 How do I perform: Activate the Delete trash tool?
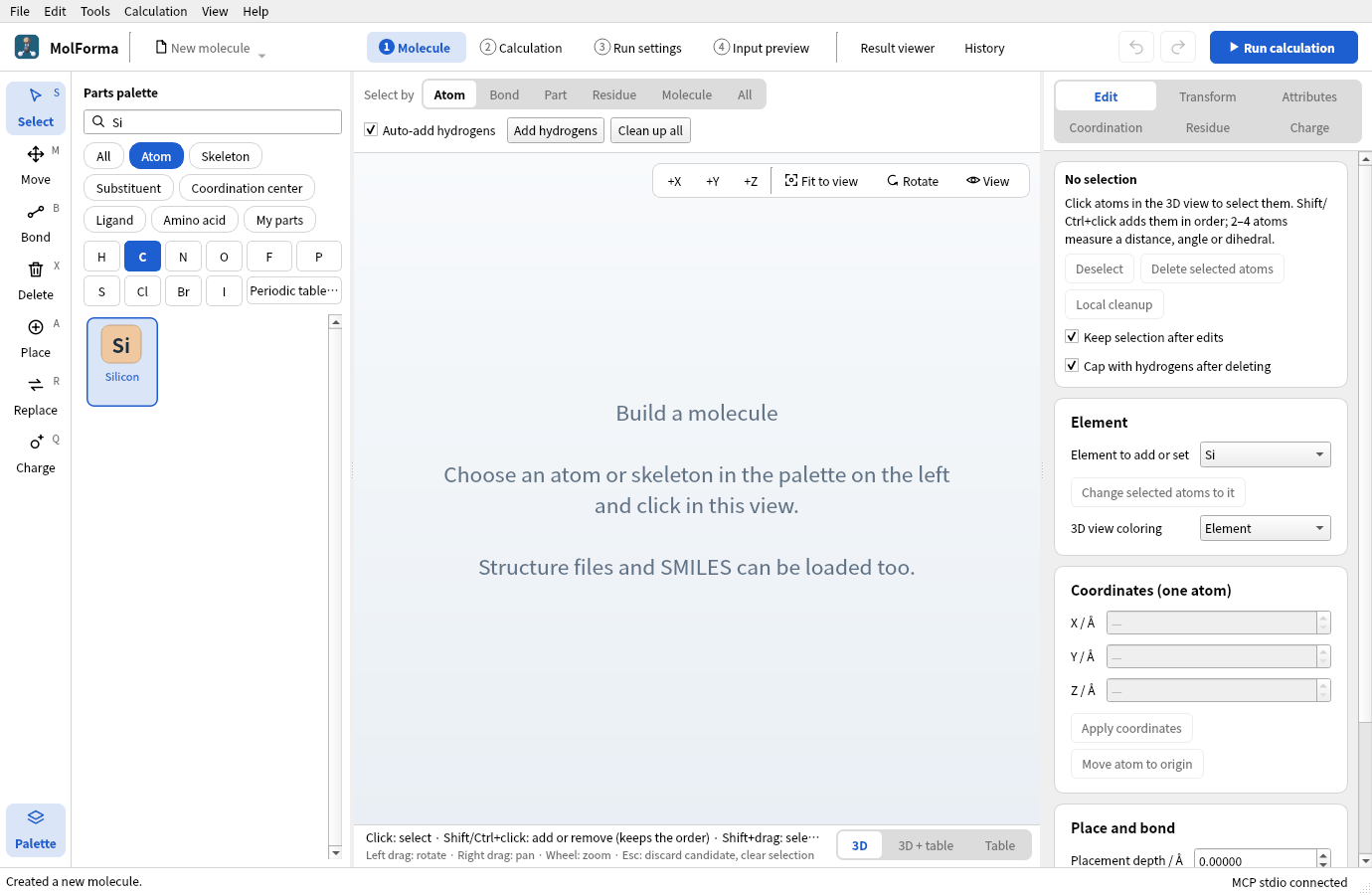pos(36,280)
